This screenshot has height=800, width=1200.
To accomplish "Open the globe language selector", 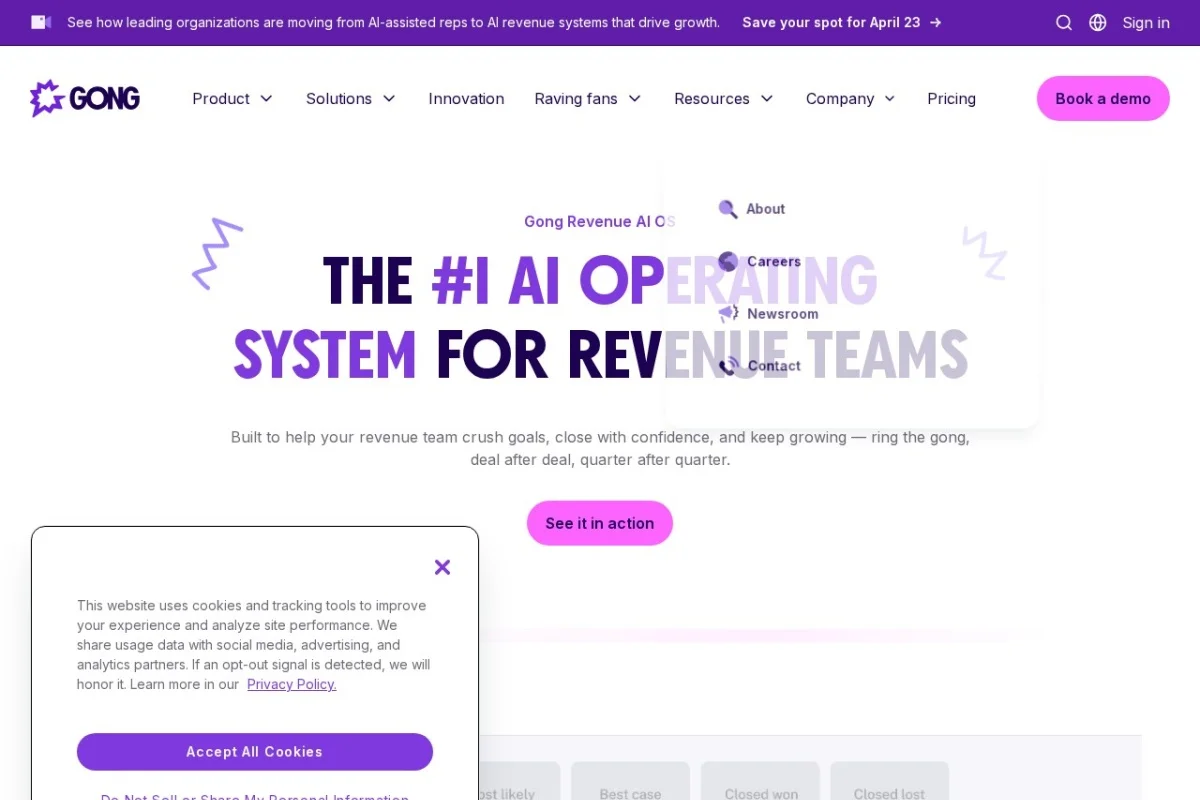I will point(1098,22).
